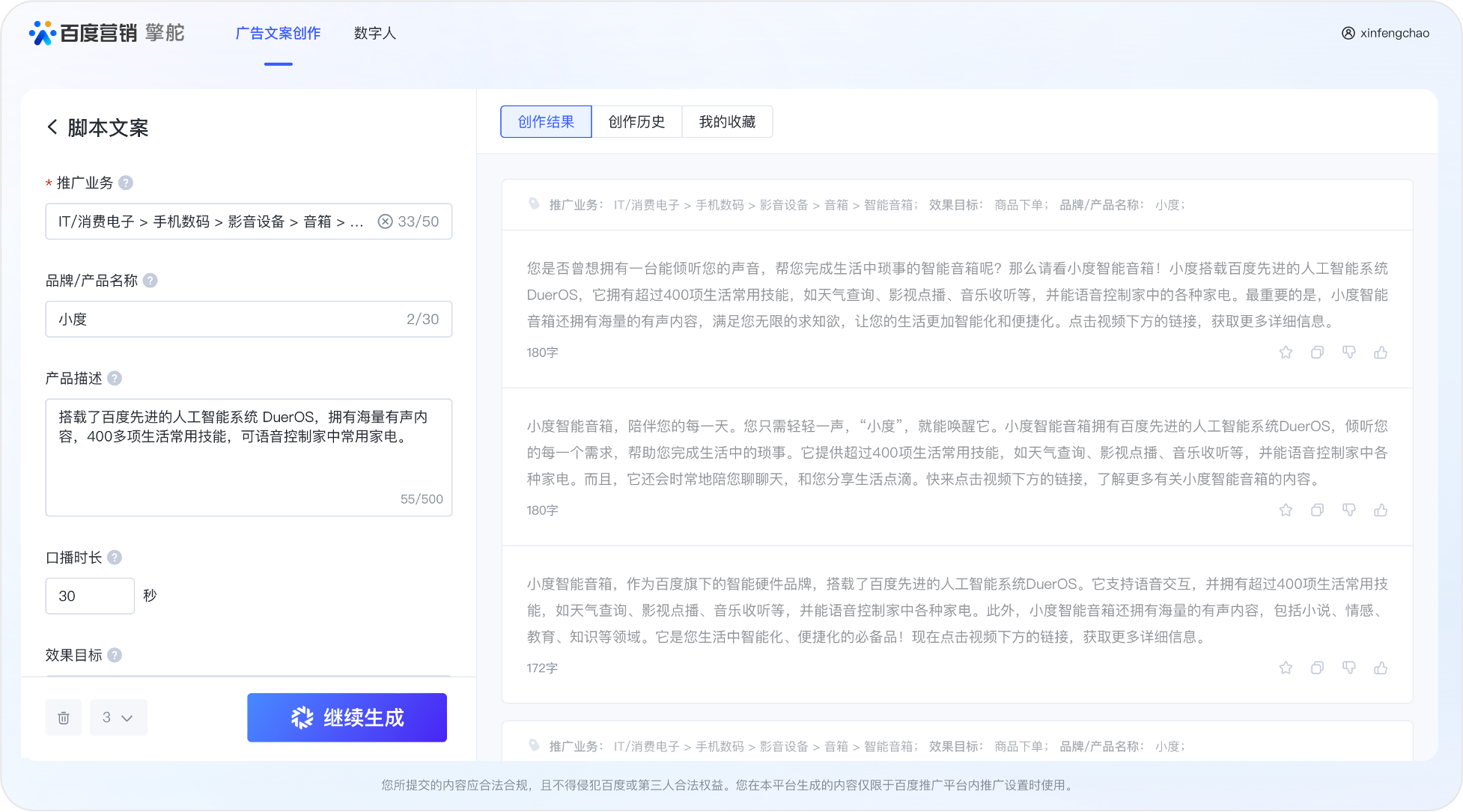1463x812 pixels.
Task: Favorite the first result starting 您是否曾想
Action: [x=1286, y=352]
